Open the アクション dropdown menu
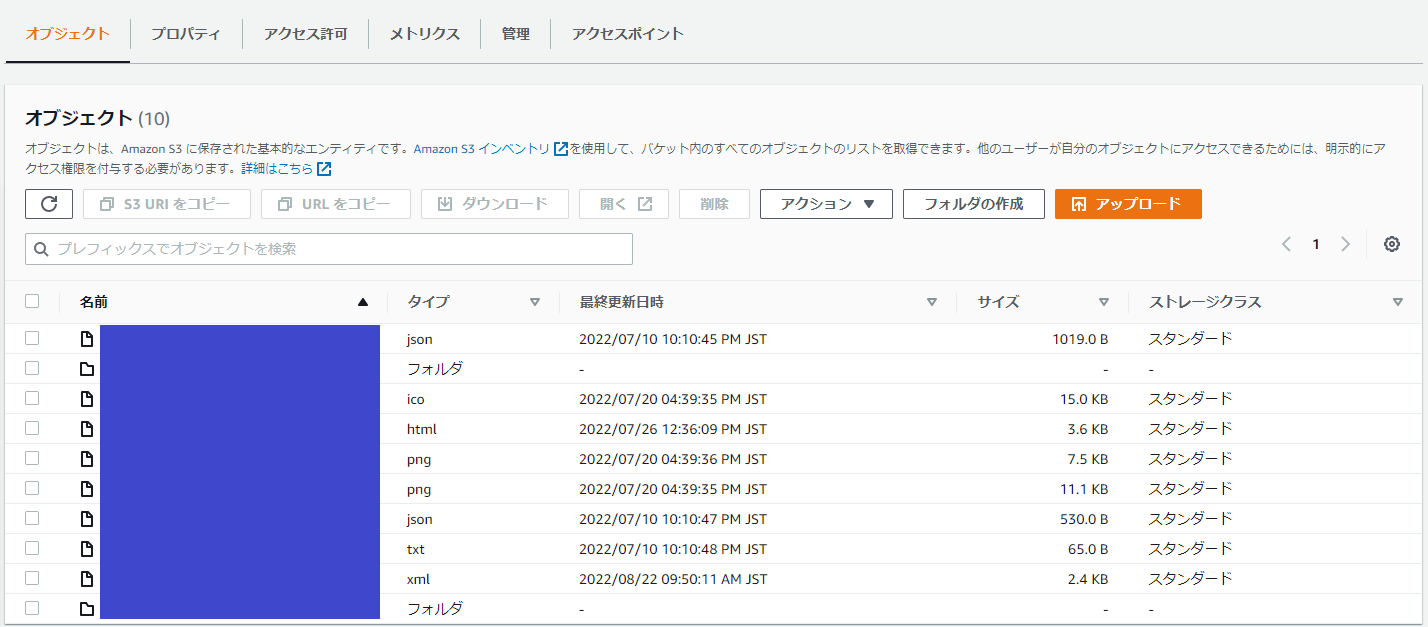This screenshot has height=627, width=1428. (826, 204)
